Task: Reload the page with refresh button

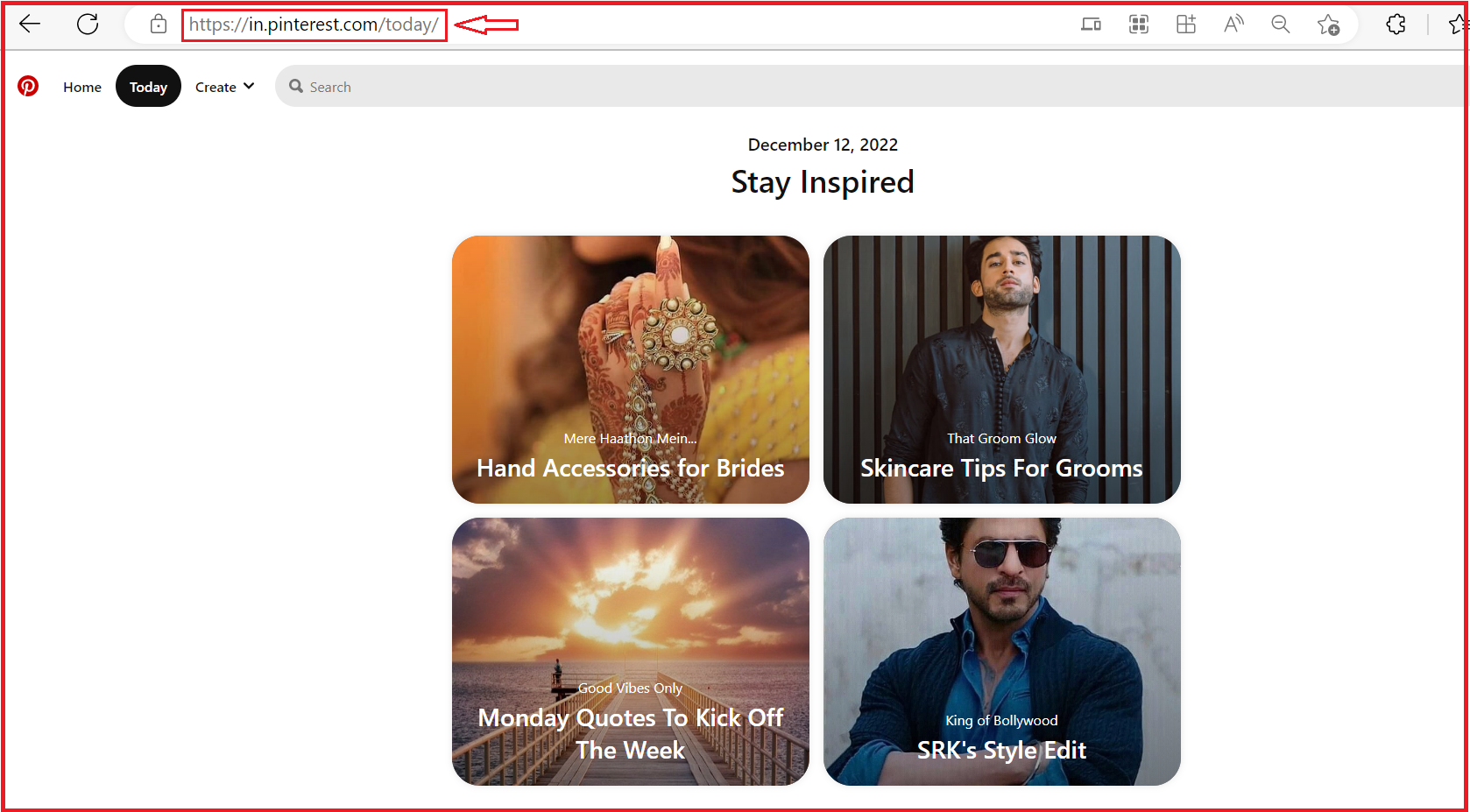Action: (88, 24)
